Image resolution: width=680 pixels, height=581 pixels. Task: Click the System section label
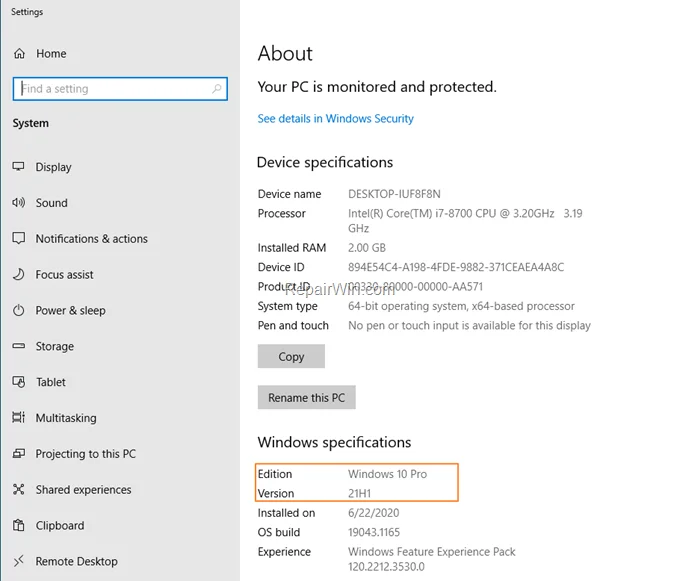(30, 123)
